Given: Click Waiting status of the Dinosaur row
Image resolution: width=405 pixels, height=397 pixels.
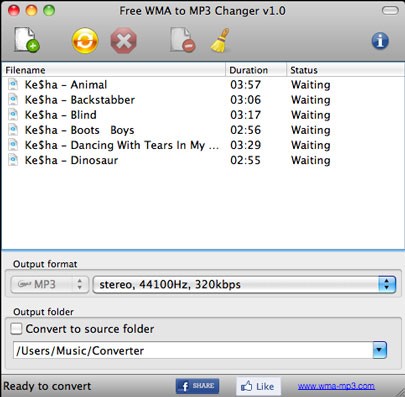Looking at the screenshot, I should pyautogui.click(x=311, y=160).
